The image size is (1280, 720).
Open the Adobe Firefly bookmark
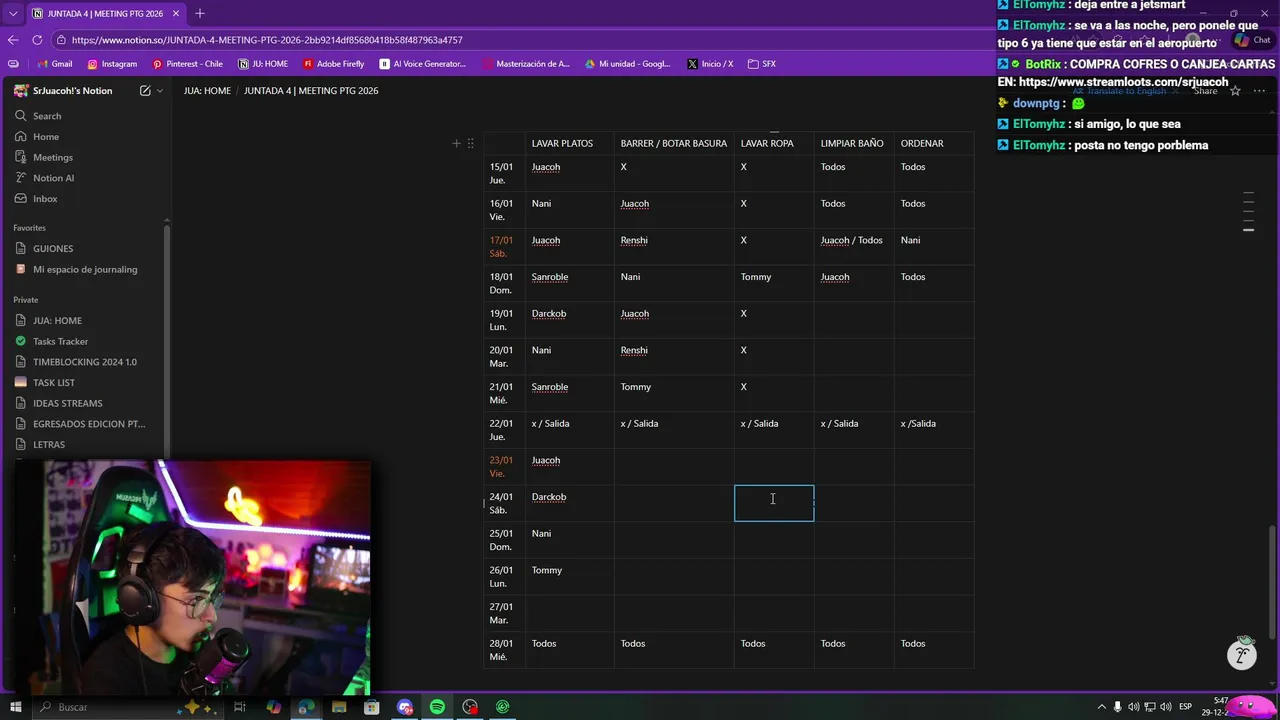(333, 64)
